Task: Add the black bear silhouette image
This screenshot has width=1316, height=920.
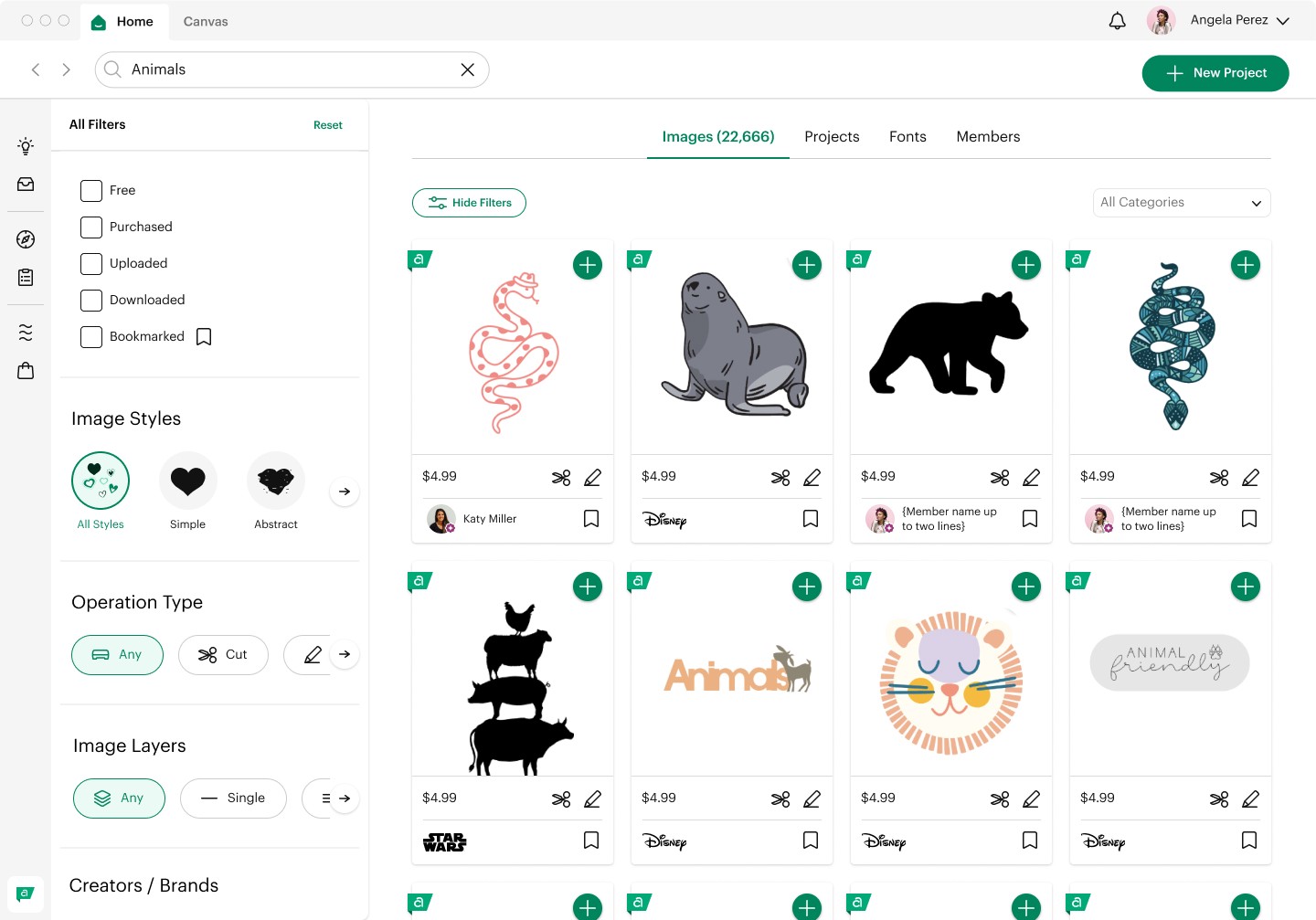Action: pos(1026,265)
